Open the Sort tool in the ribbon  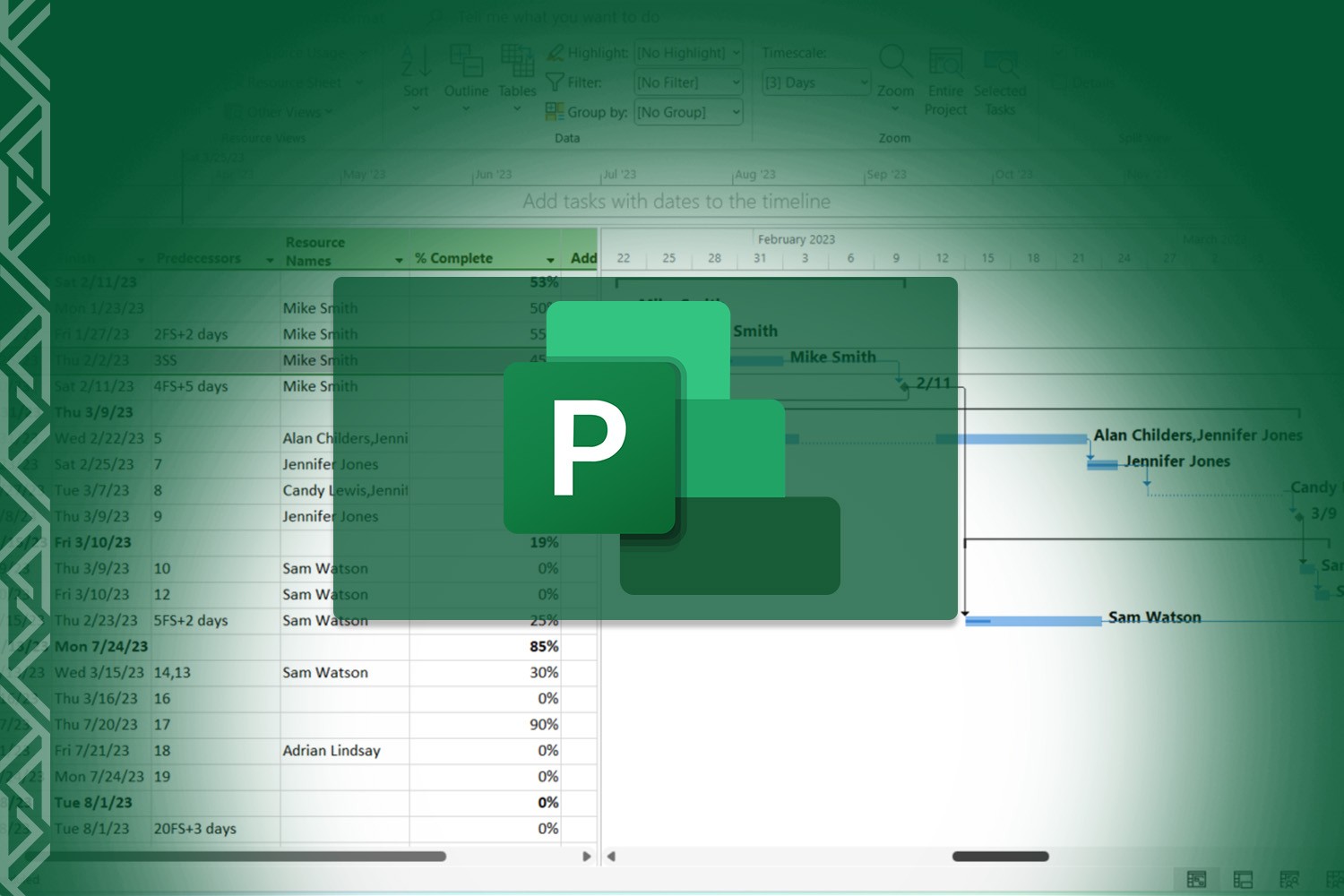click(x=416, y=75)
